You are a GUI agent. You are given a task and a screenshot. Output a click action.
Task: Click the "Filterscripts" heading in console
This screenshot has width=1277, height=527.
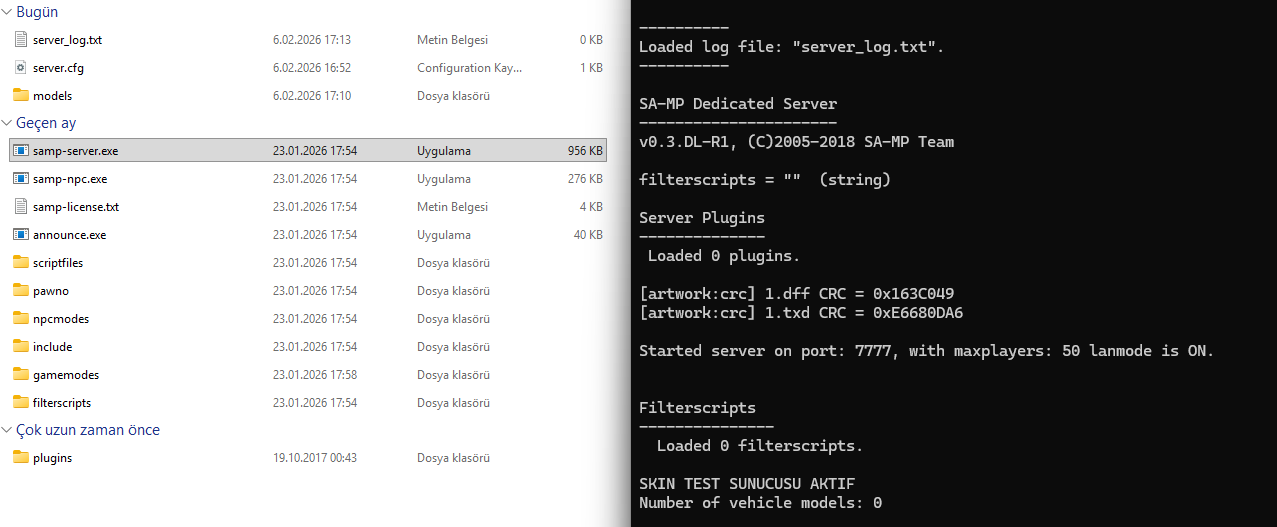697,408
